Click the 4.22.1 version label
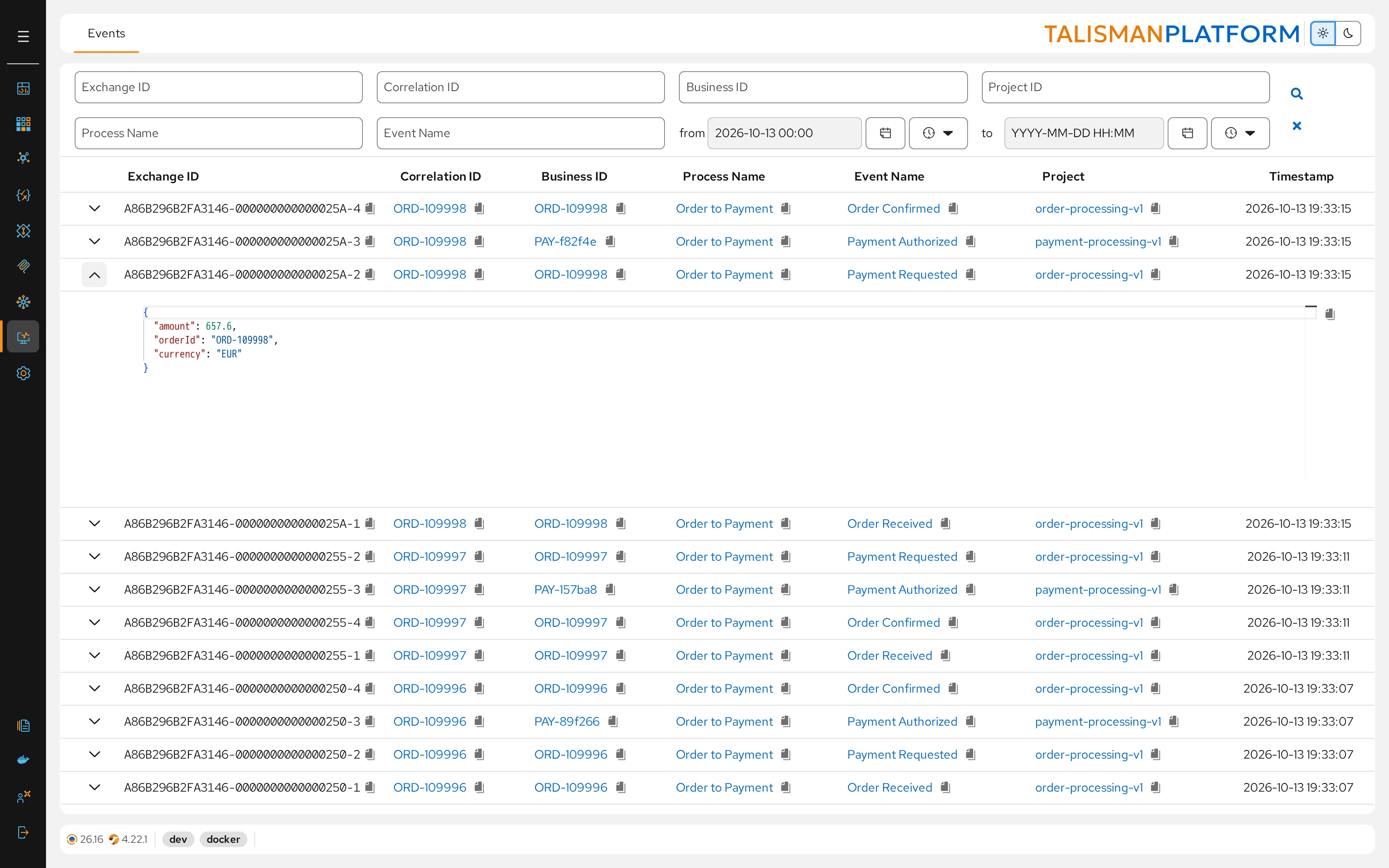The width and height of the screenshot is (1389, 868). pyautogui.click(x=134, y=839)
